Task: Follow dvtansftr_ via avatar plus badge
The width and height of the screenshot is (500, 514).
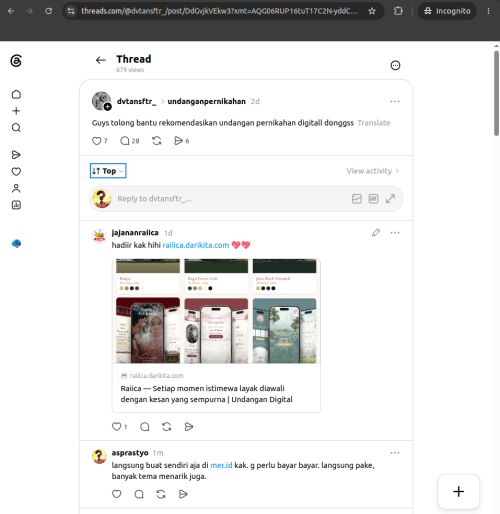Action: pyautogui.click(x=107, y=107)
